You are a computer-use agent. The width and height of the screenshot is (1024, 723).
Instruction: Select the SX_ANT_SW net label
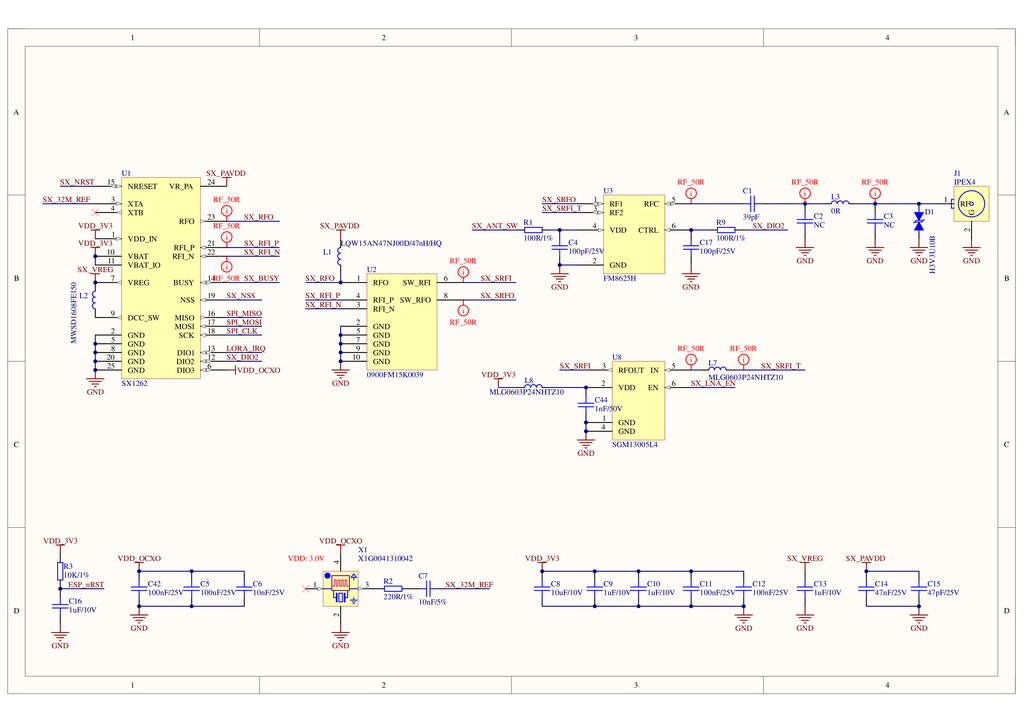tap(494, 226)
